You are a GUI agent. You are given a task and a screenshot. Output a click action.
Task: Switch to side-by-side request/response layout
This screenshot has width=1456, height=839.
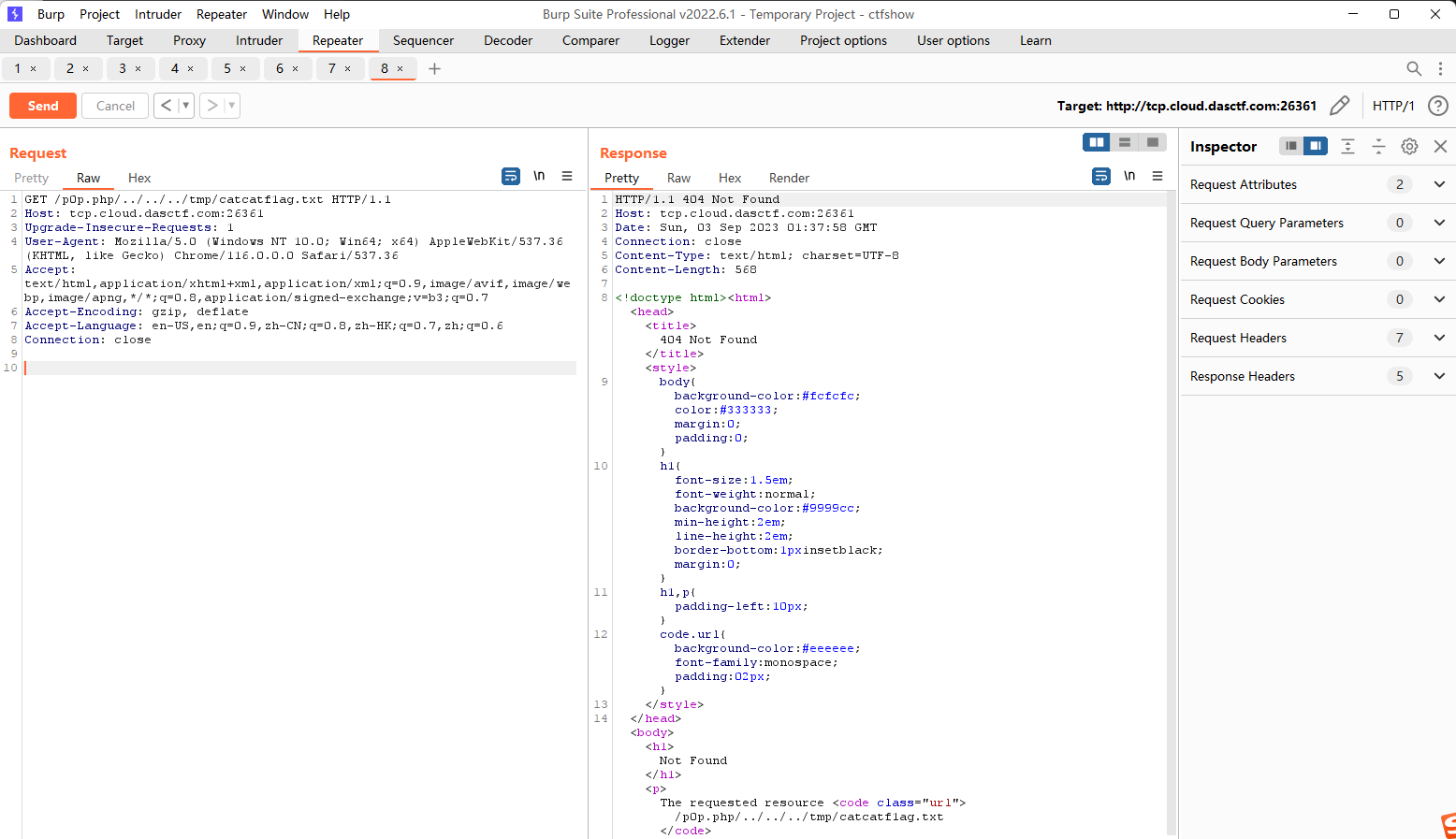click(x=1097, y=142)
